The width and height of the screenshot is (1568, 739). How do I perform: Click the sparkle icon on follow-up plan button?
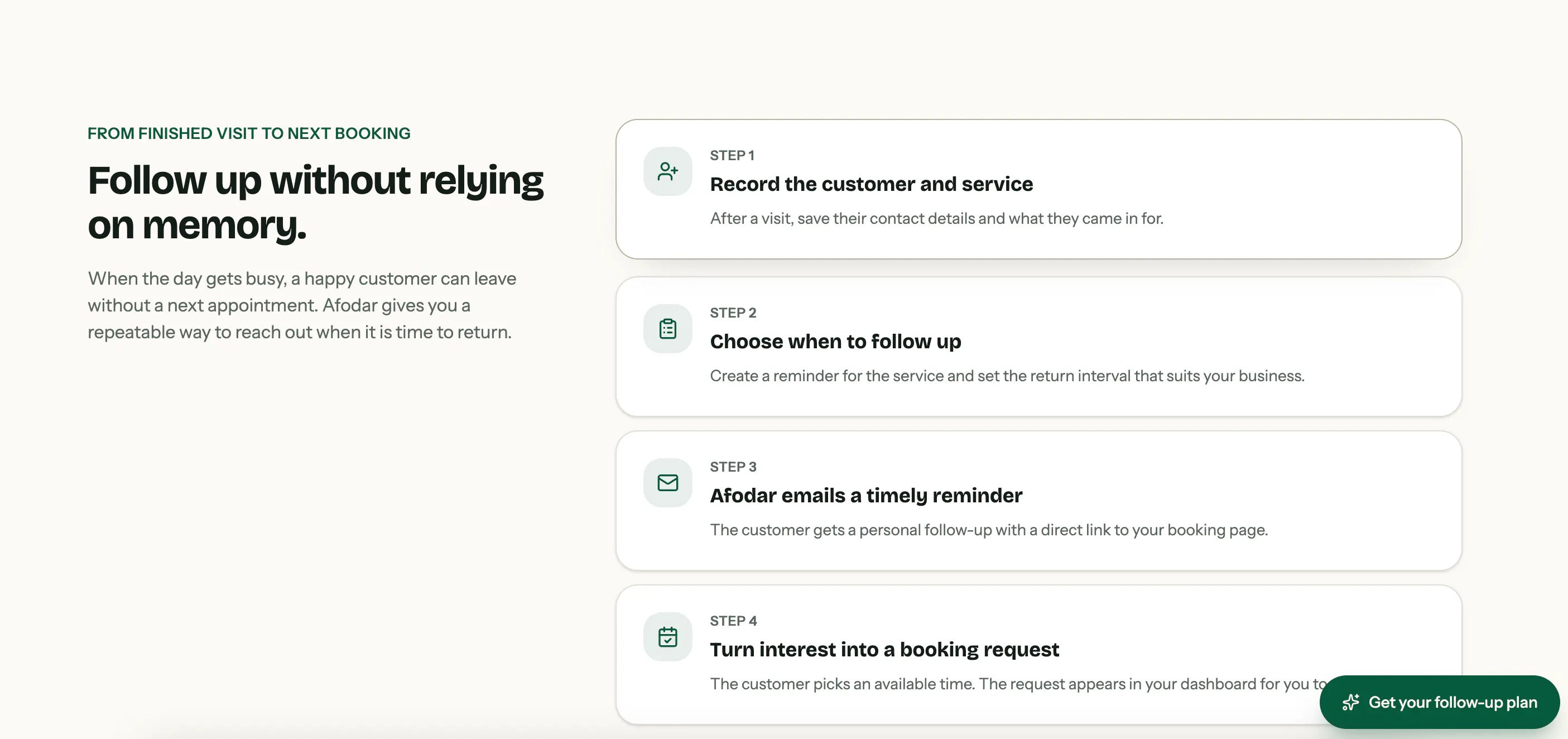1351,702
